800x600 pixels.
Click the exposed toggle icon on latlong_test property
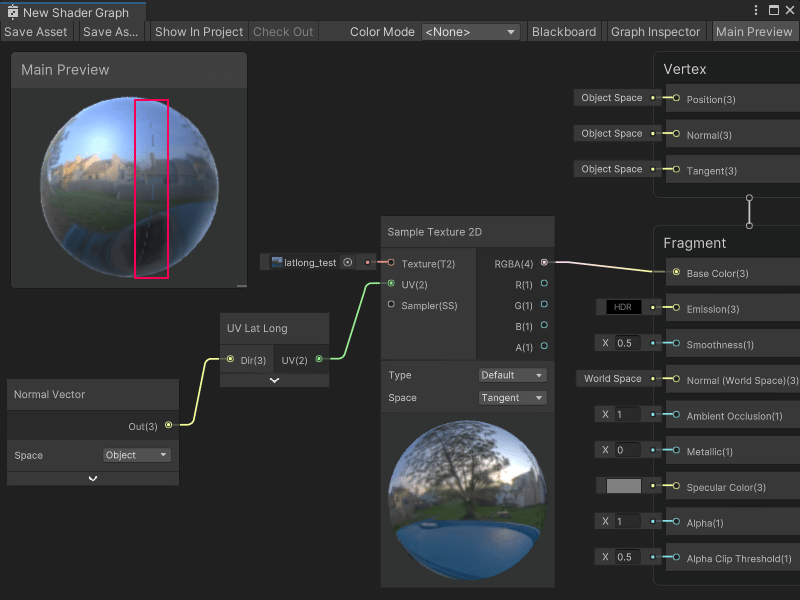pos(347,262)
